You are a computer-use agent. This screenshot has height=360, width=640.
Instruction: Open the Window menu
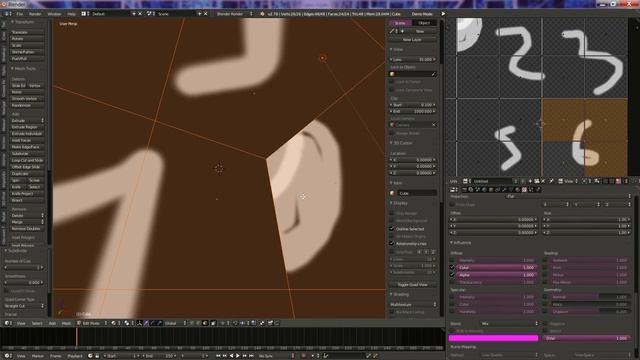tap(54, 14)
